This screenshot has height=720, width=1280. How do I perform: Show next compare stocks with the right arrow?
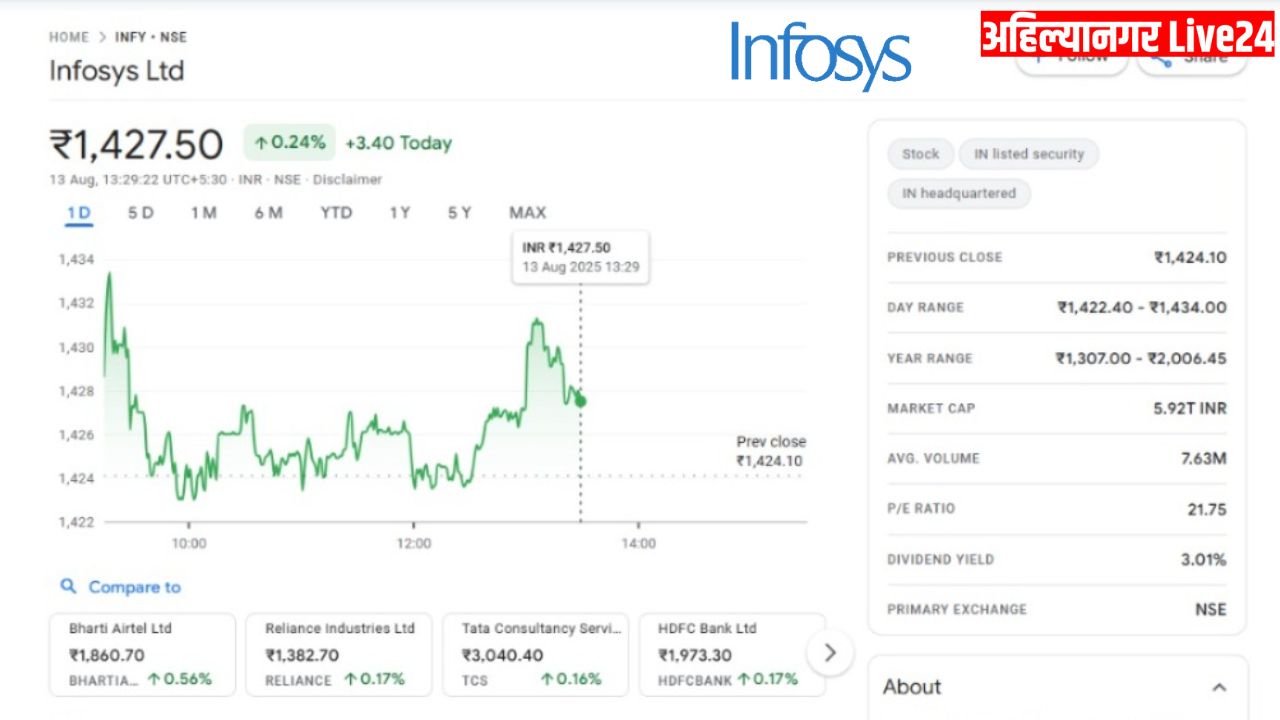tap(829, 653)
